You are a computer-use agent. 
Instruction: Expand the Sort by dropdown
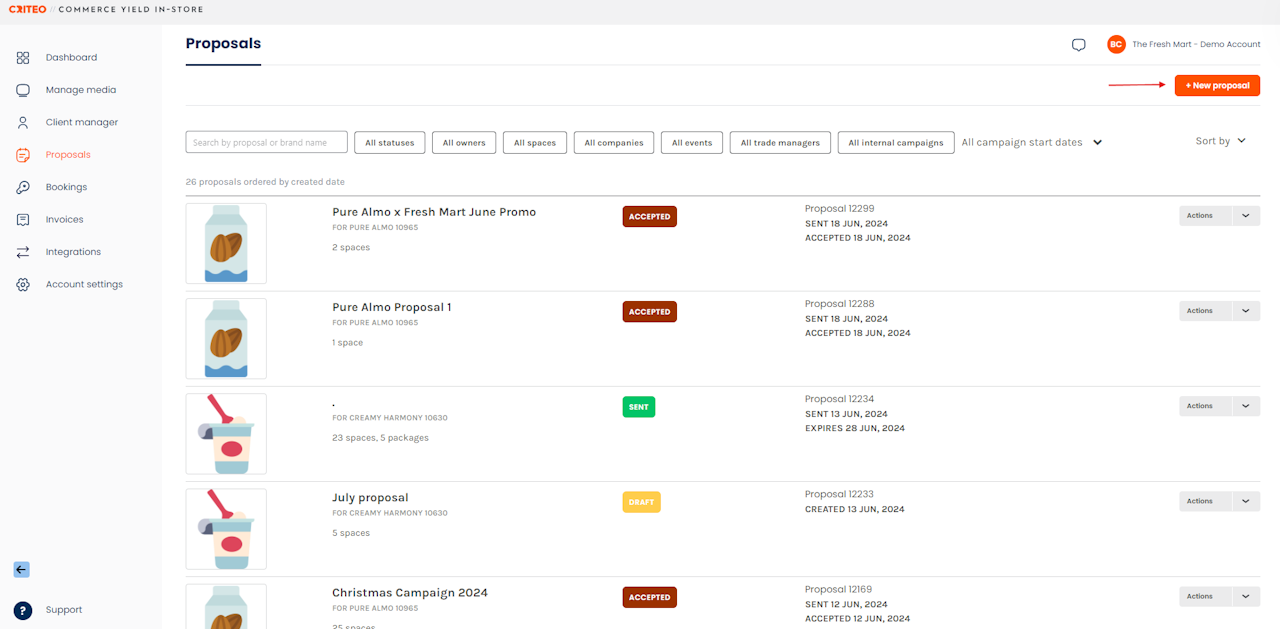(x=1220, y=141)
